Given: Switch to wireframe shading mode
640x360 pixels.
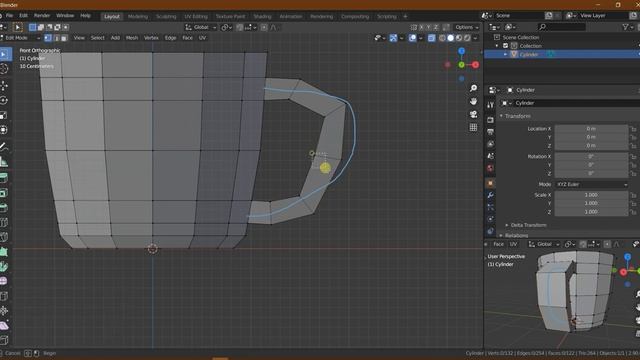Looking at the screenshot, I should tap(442, 38).
